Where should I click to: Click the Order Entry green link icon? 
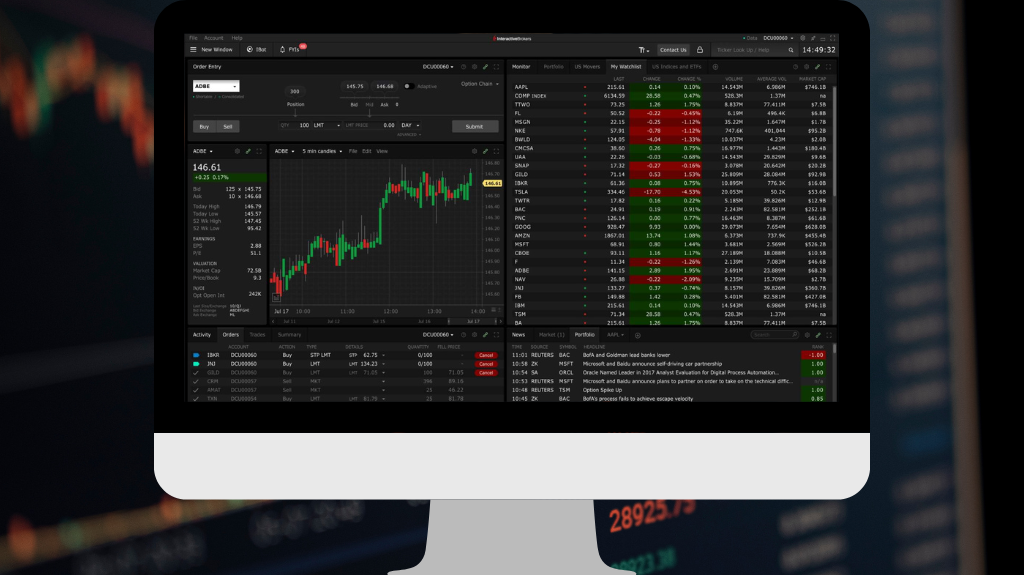coord(485,67)
